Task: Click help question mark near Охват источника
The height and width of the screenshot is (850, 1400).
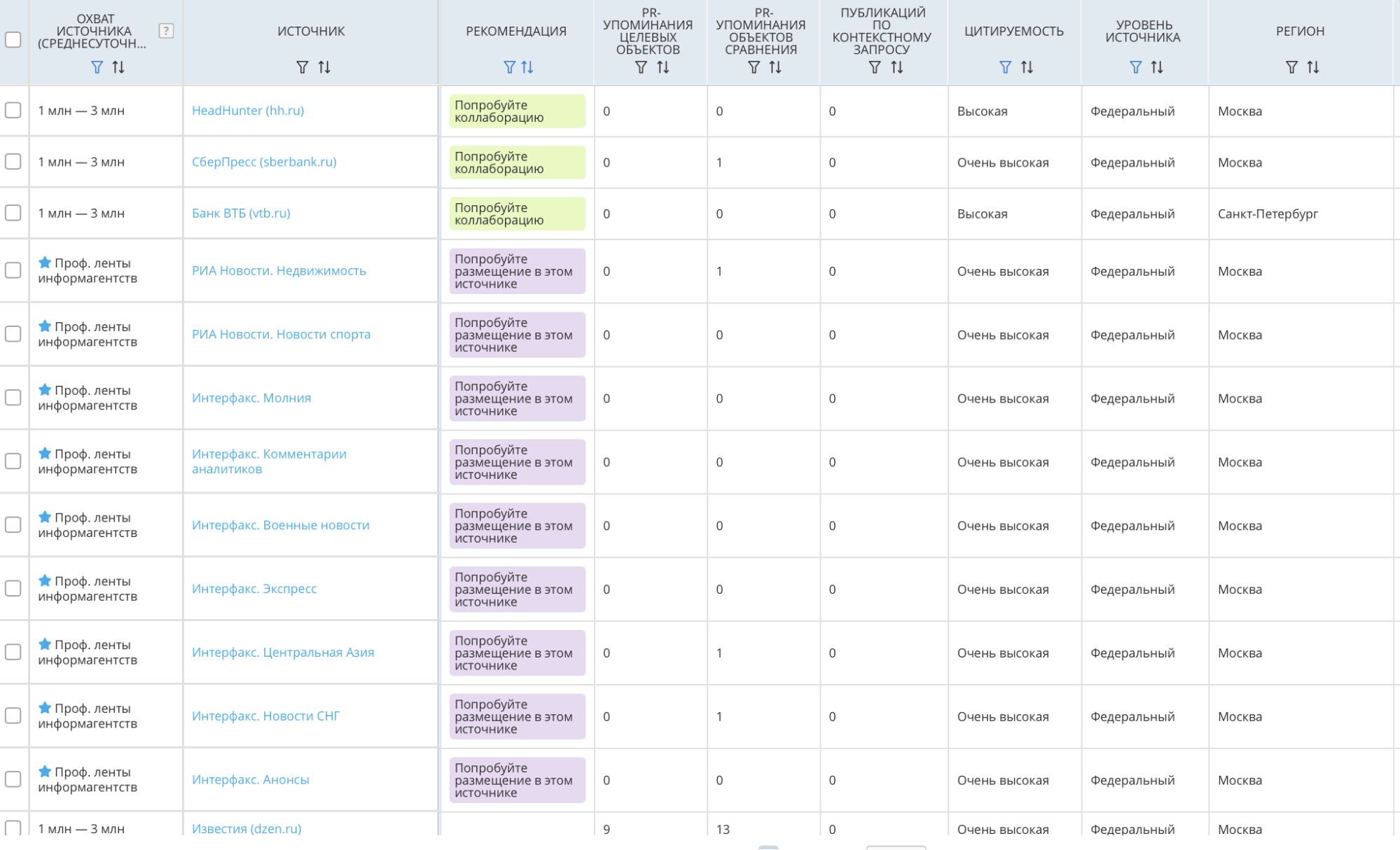Action: (166, 31)
